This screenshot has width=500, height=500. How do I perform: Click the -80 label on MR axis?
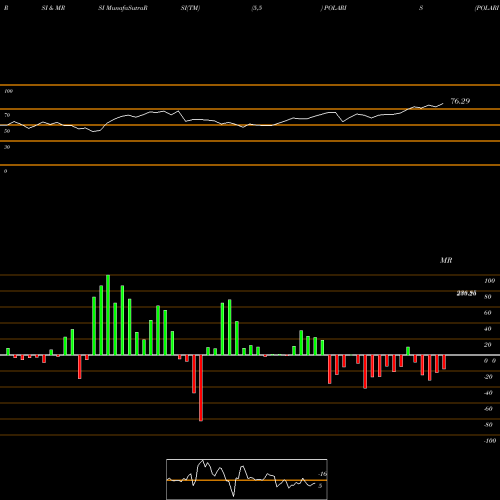tap(488, 425)
